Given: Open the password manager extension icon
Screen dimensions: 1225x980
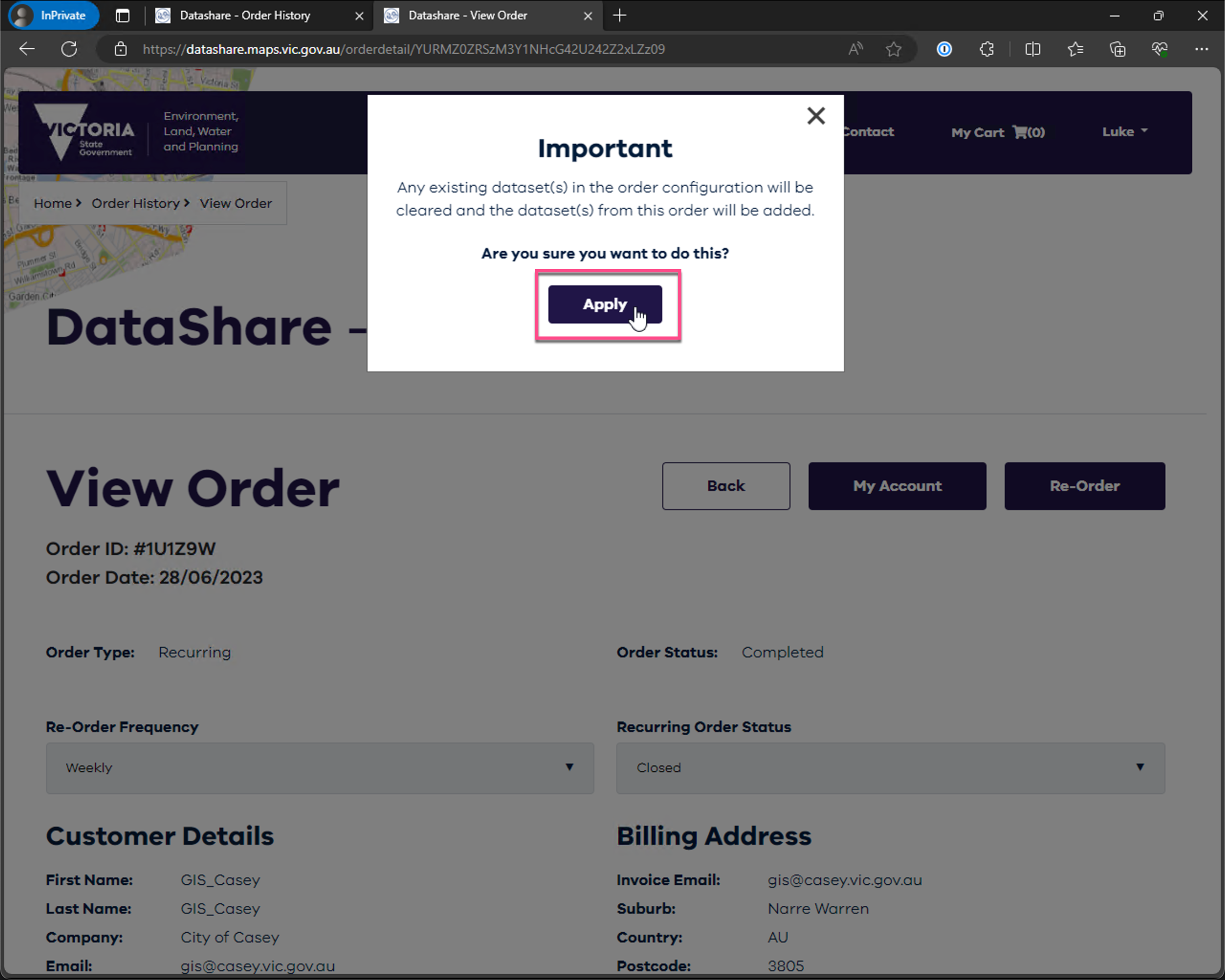Looking at the screenshot, I should pyautogui.click(x=944, y=49).
